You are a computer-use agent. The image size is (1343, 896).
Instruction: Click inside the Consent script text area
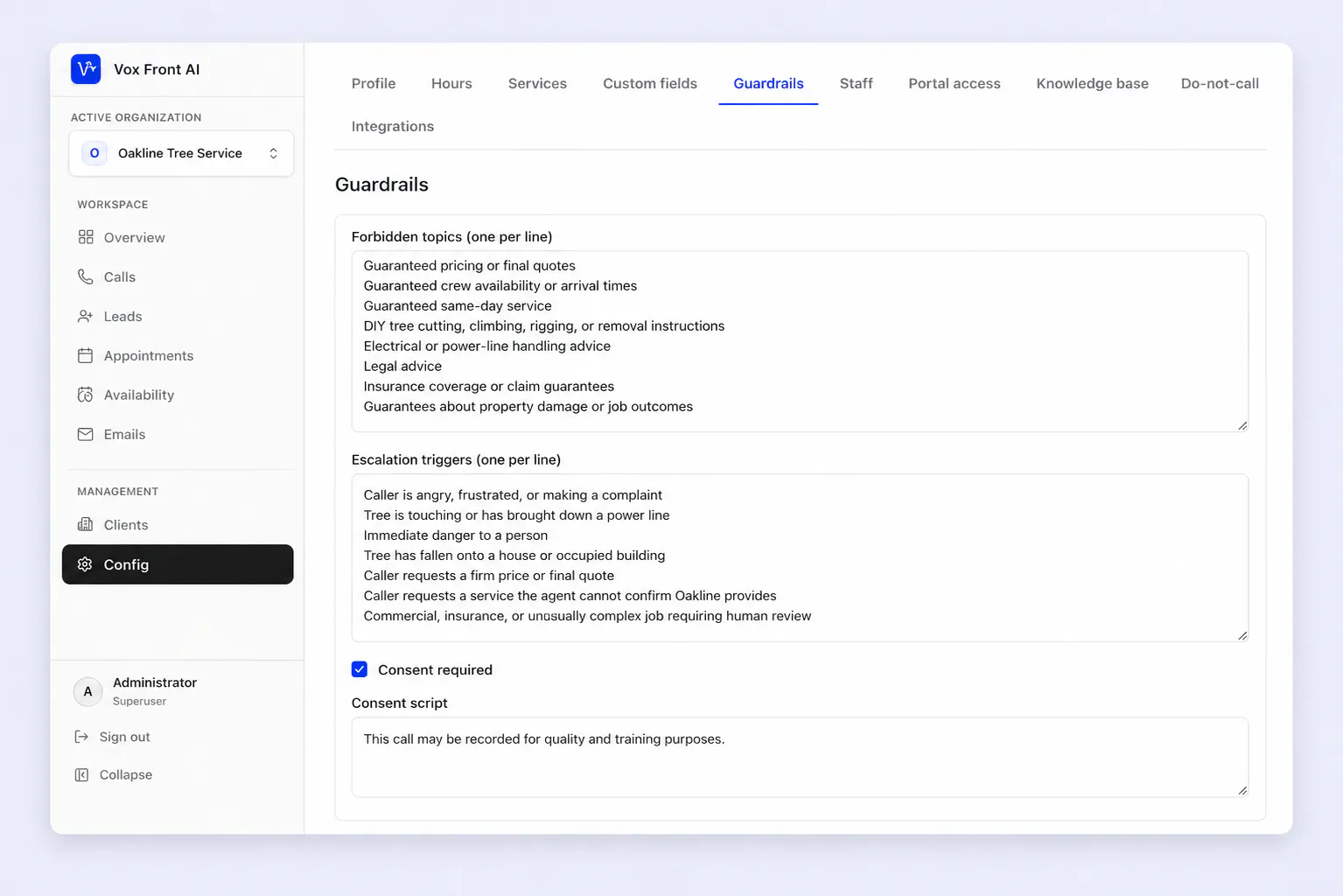(800, 757)
